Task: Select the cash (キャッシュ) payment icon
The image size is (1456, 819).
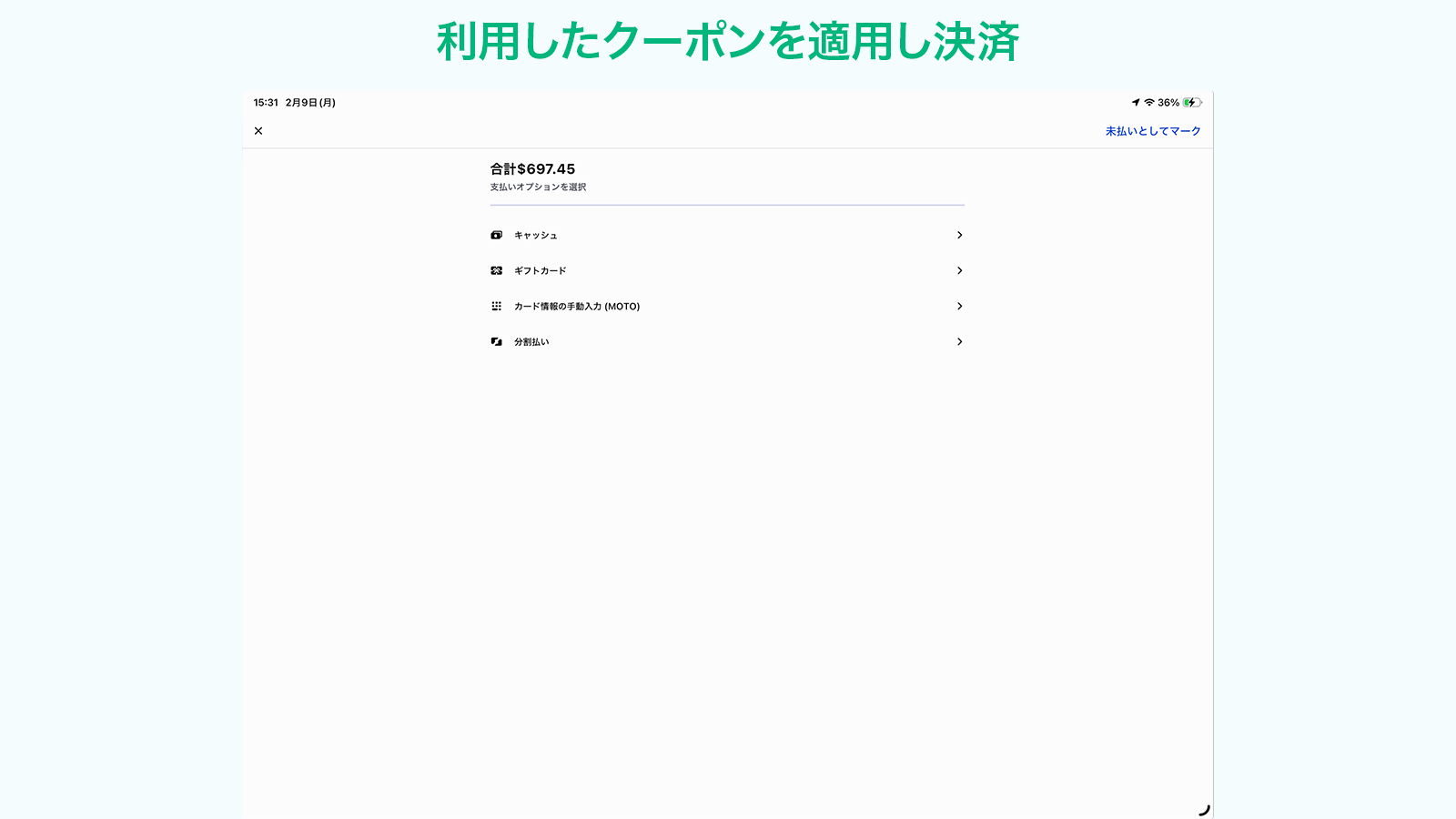Action: point(496,235)
